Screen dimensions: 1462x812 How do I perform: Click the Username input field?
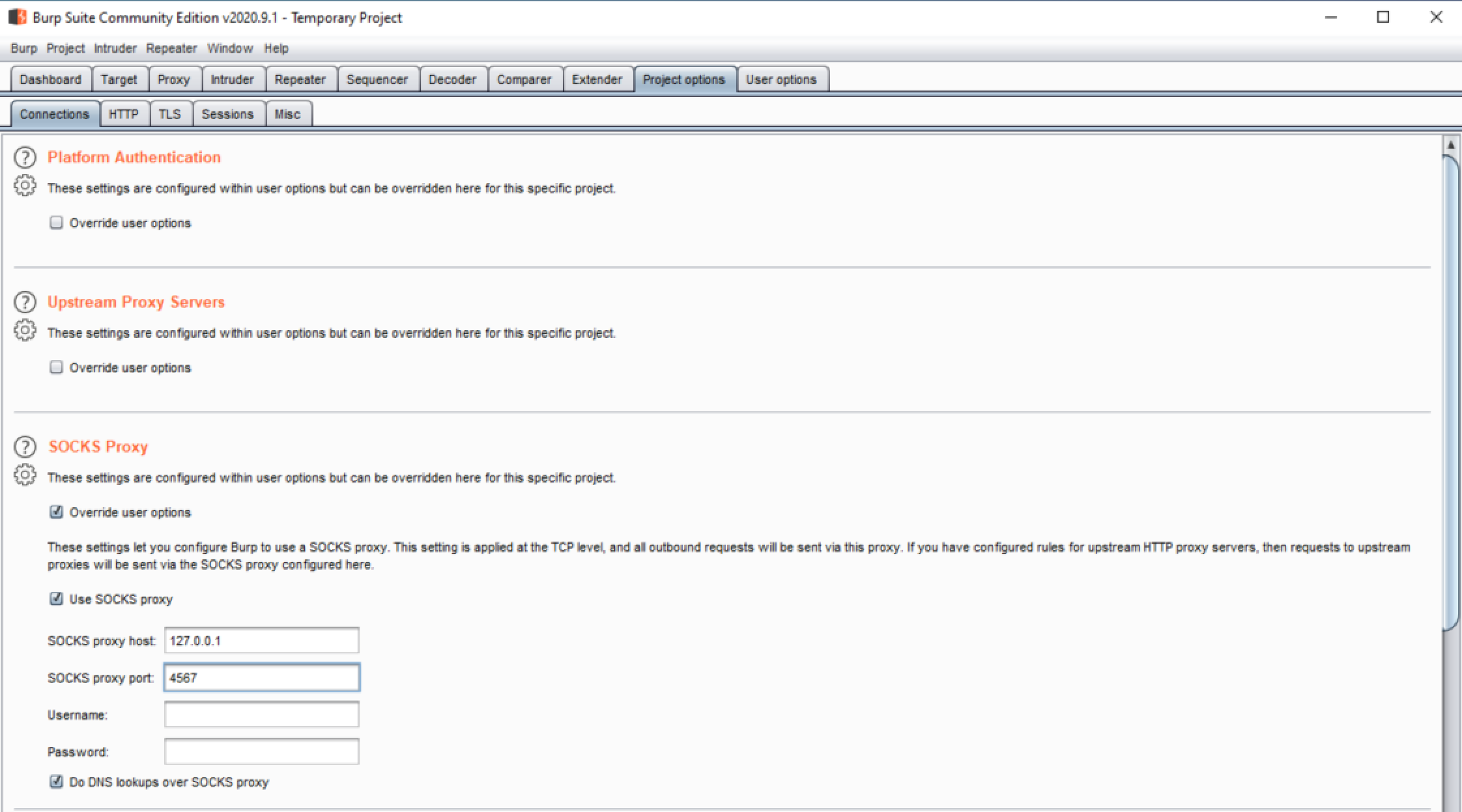[262, 714]
